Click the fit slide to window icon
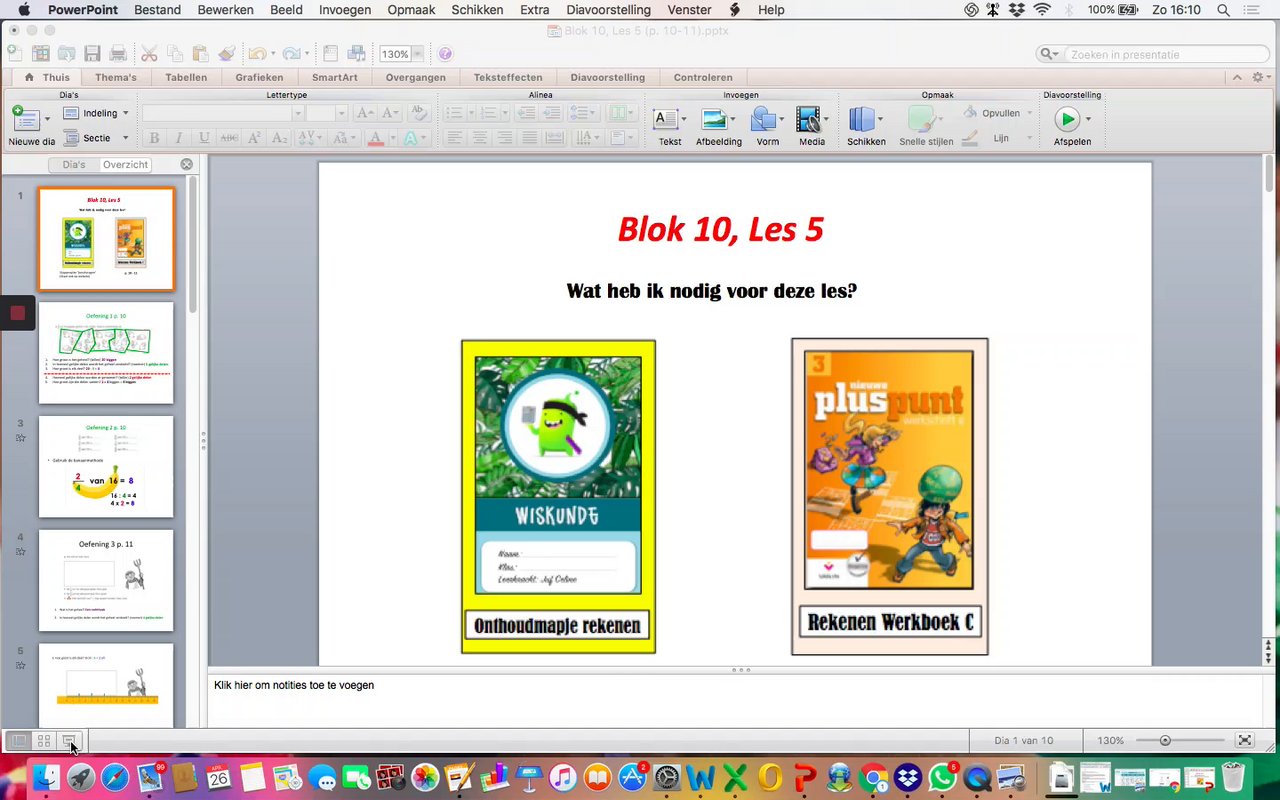This screenshot has height=800, width=1280. (1245, 740)
